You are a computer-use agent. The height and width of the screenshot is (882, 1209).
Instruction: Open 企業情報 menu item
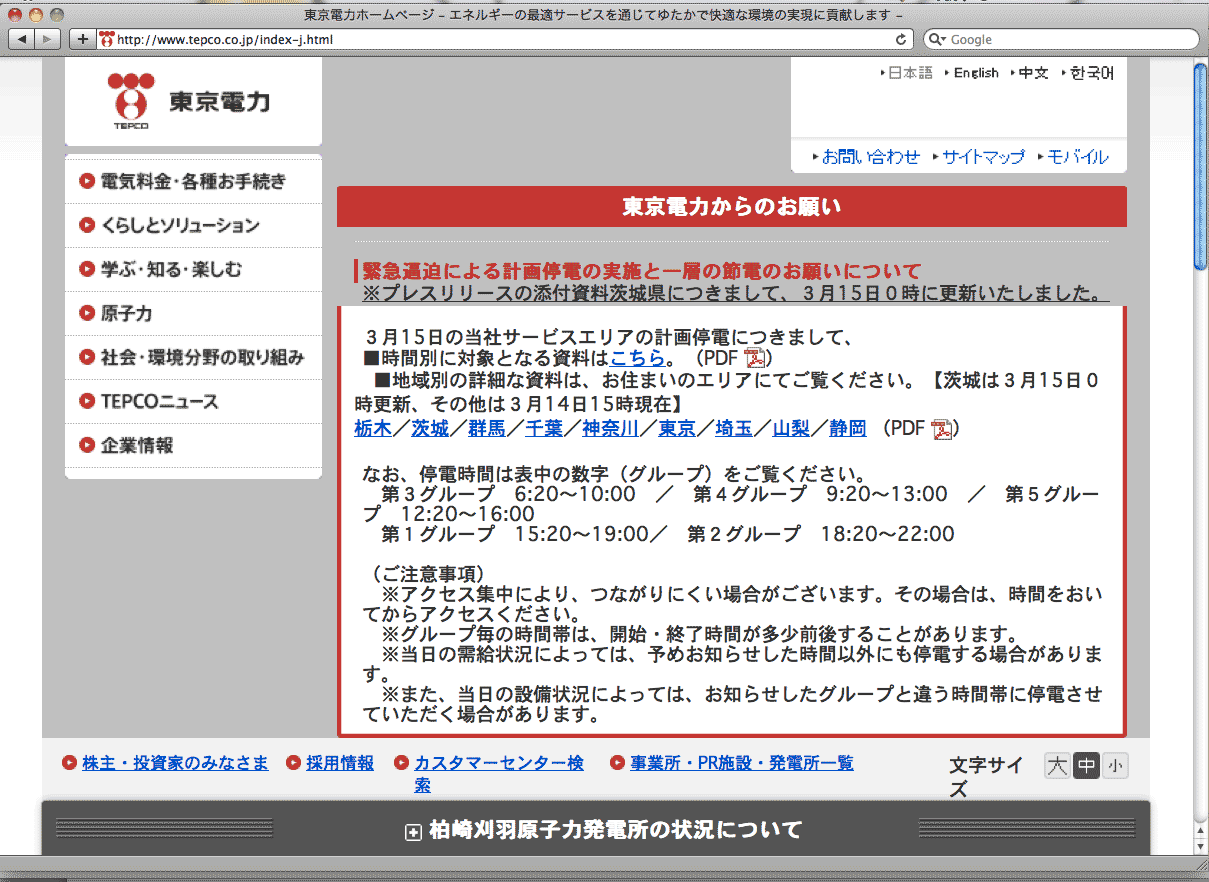193,445
